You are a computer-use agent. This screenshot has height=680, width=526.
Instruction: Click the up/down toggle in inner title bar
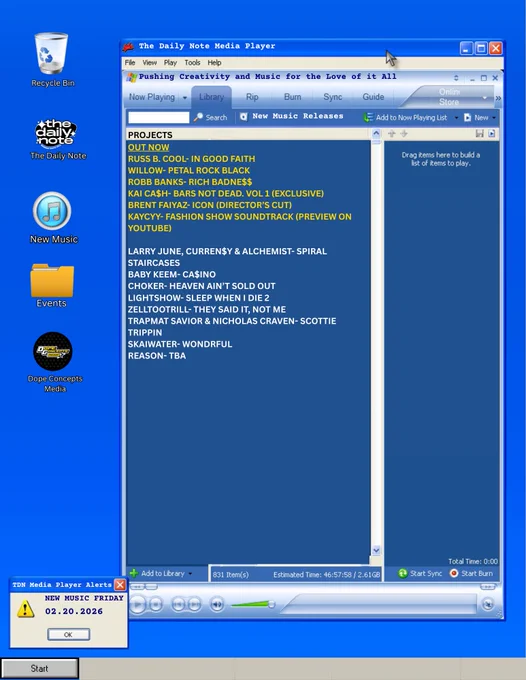click(456, 78)
